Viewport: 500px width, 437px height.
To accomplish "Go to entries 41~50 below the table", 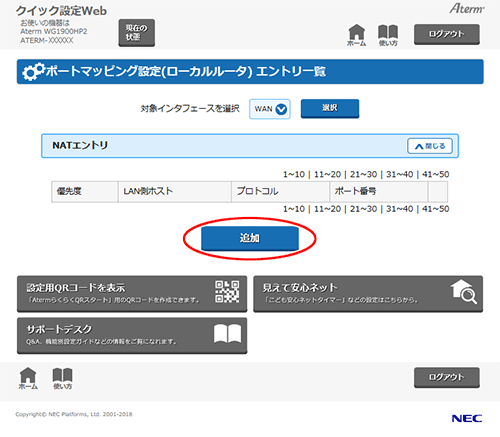I will pyautogui.click(x=435, y=209).
